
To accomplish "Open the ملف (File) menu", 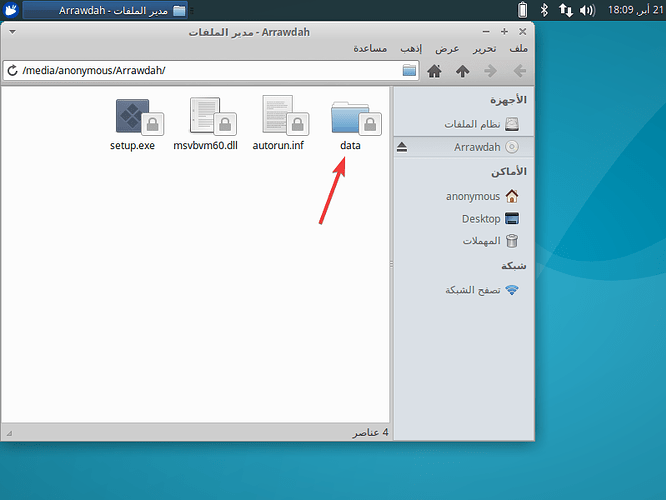I will [518, 48].
